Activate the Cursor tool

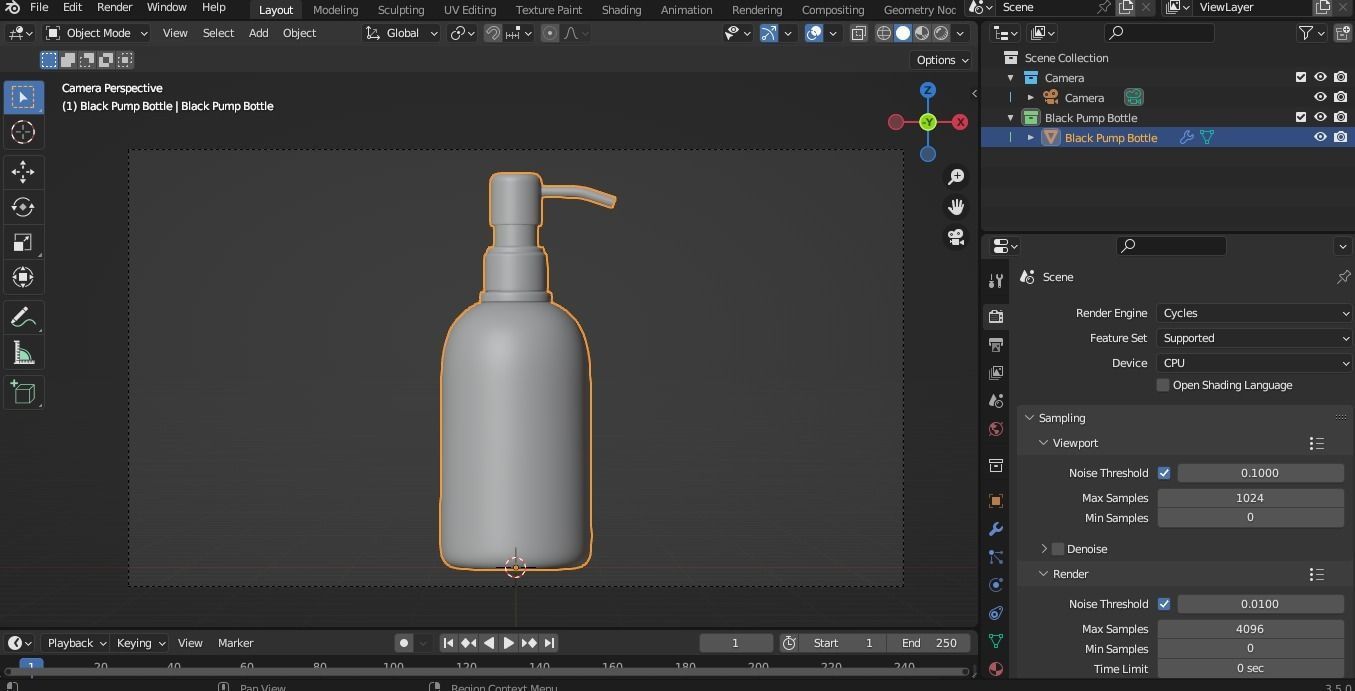point(23,132)
